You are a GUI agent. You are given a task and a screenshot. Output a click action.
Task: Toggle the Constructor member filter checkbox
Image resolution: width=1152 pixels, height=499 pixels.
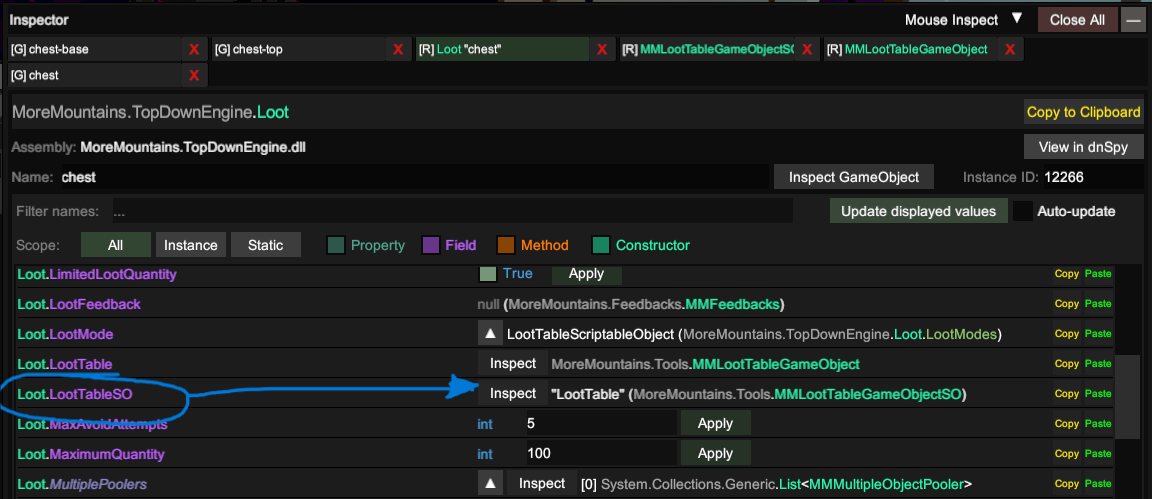601,245
